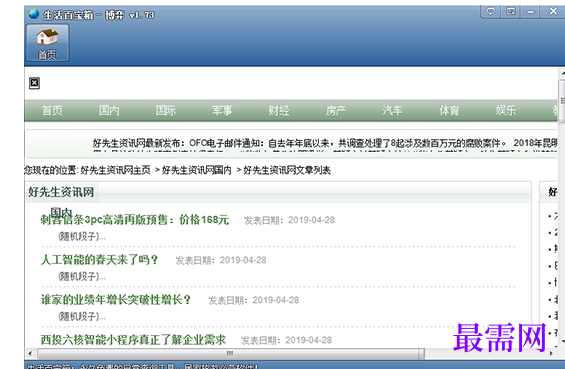The height and width of the screenshot is (369, 565).
Task: Click 随机段子 text under 人工智能的春天来了吗
Action: click(x=82, y=277)
